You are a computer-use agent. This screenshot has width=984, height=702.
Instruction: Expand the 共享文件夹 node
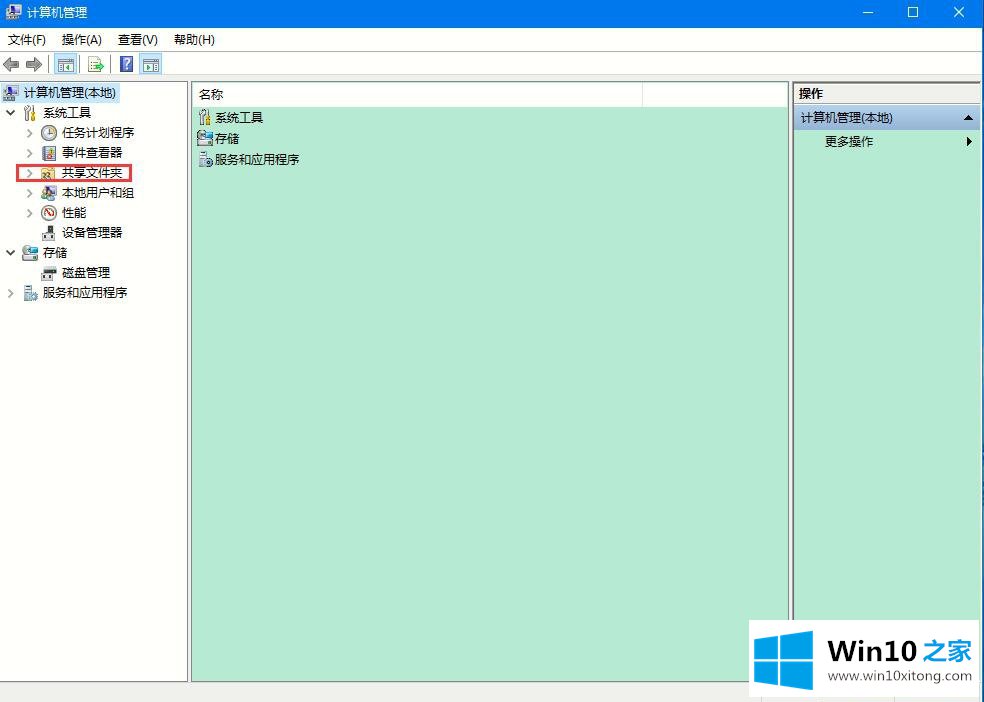coord(29,173)
